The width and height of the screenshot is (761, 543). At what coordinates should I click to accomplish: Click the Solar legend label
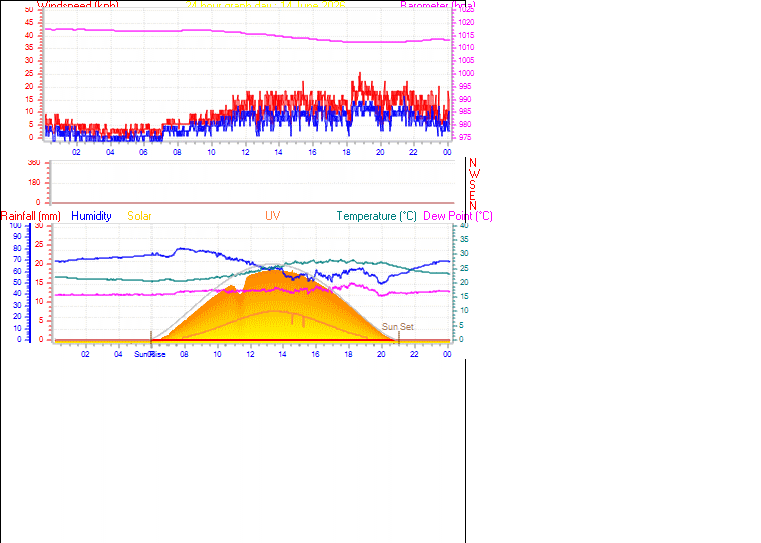point(139,216)
